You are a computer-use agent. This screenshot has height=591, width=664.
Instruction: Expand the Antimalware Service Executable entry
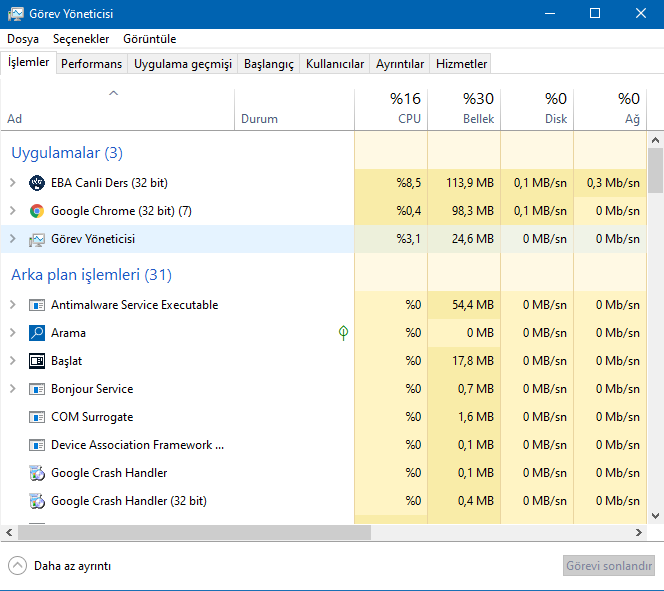point(12,305)
